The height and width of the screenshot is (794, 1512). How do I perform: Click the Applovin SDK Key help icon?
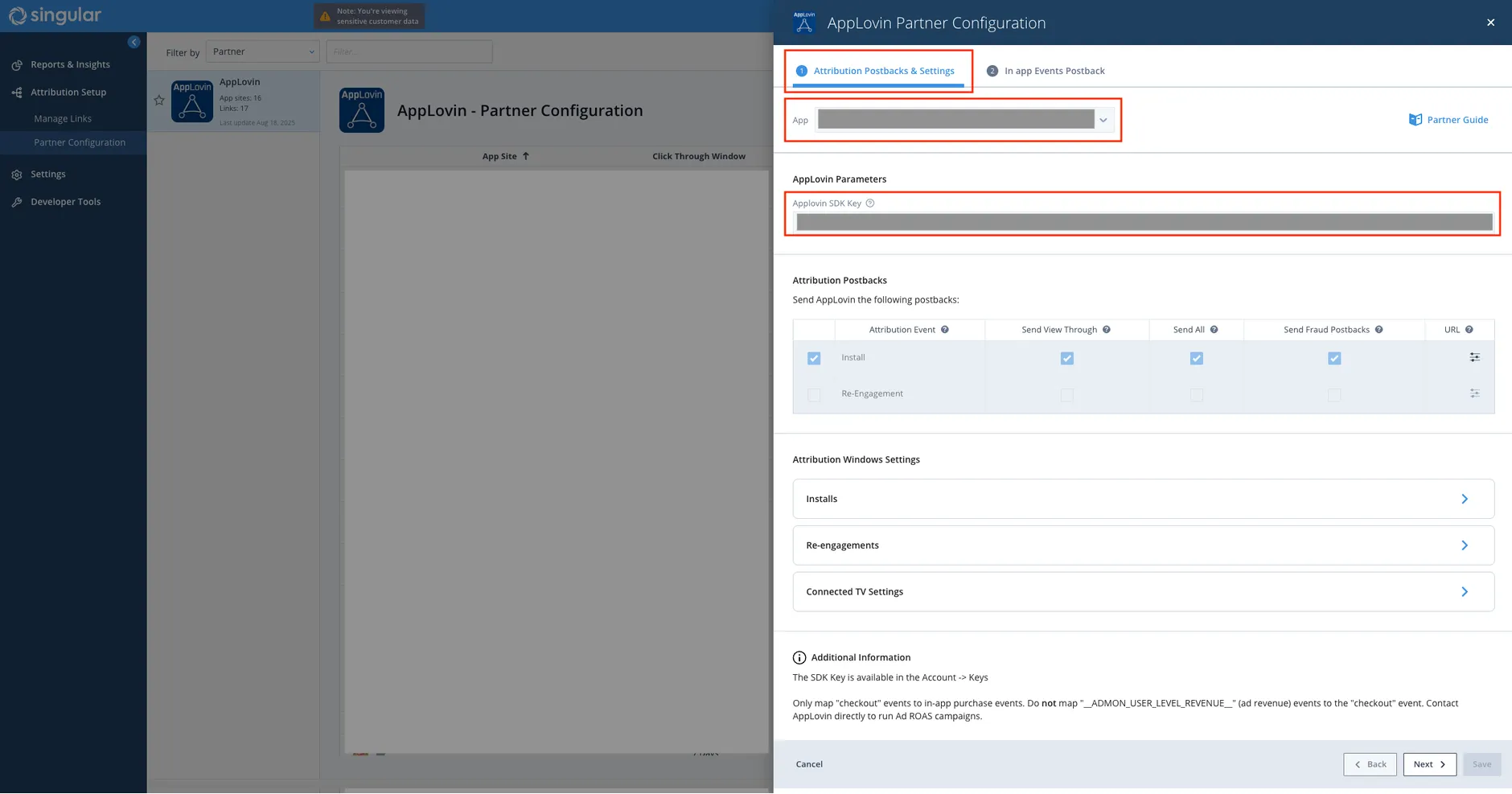coord(870,203)
